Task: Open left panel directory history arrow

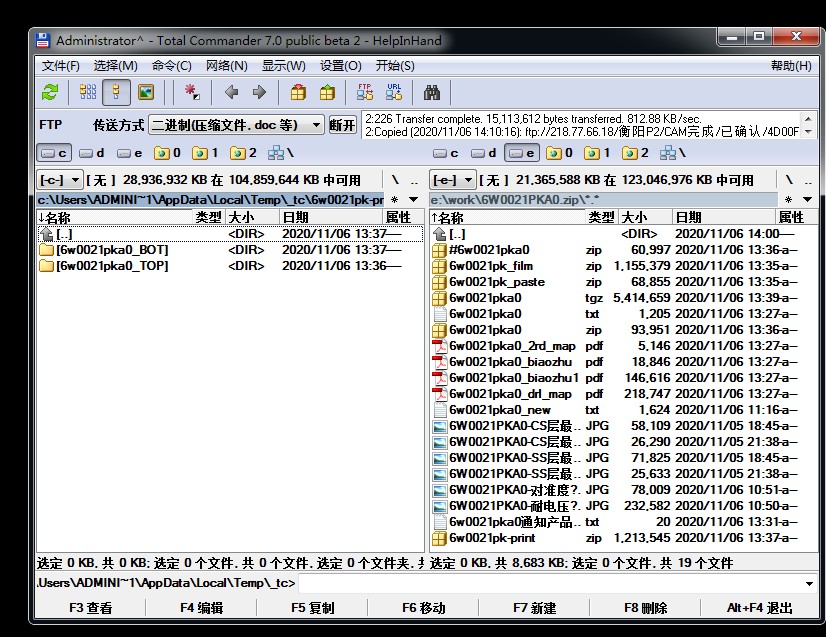Action: [414, 200]
